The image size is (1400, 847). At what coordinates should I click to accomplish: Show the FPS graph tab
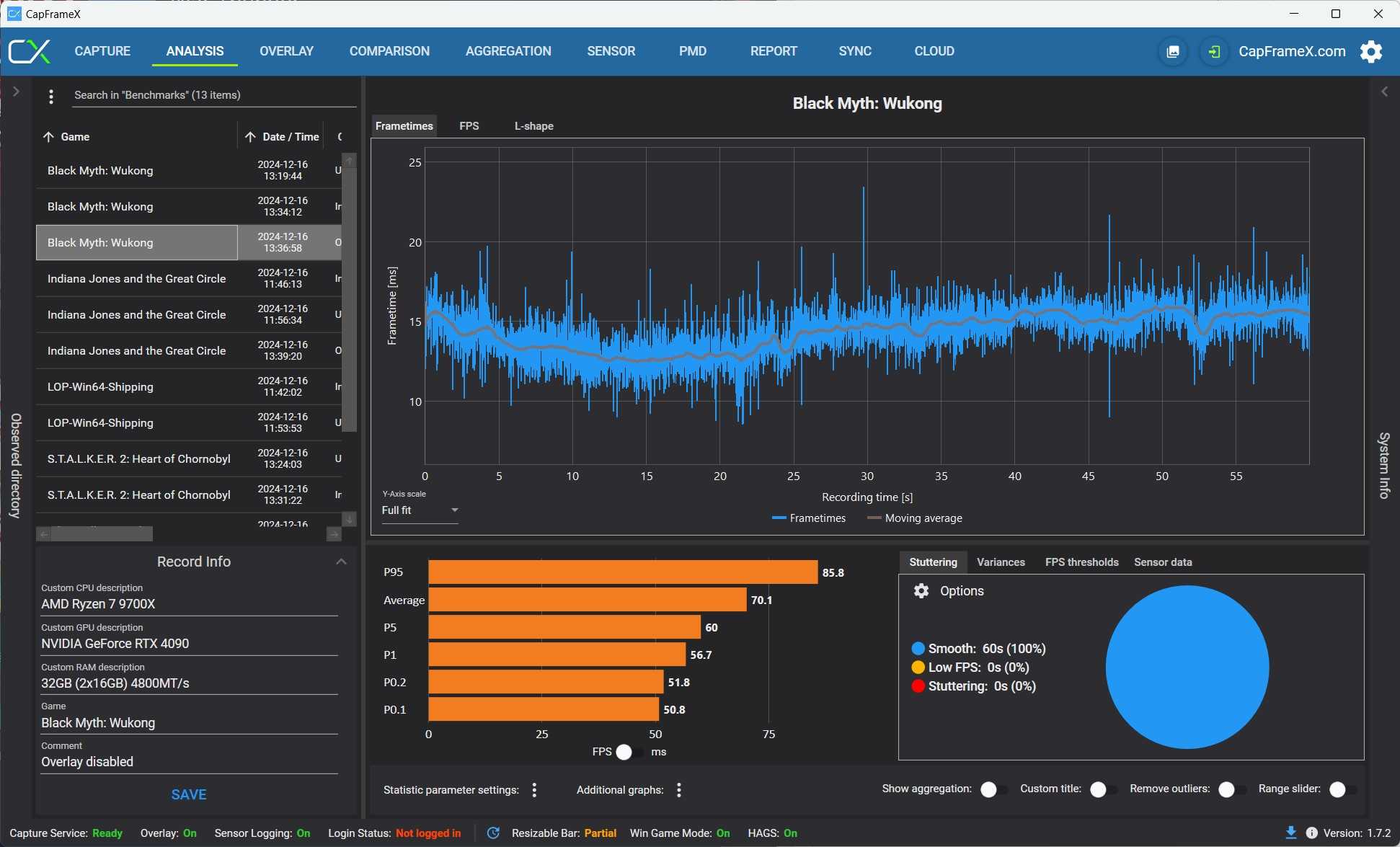click(469, 126)
